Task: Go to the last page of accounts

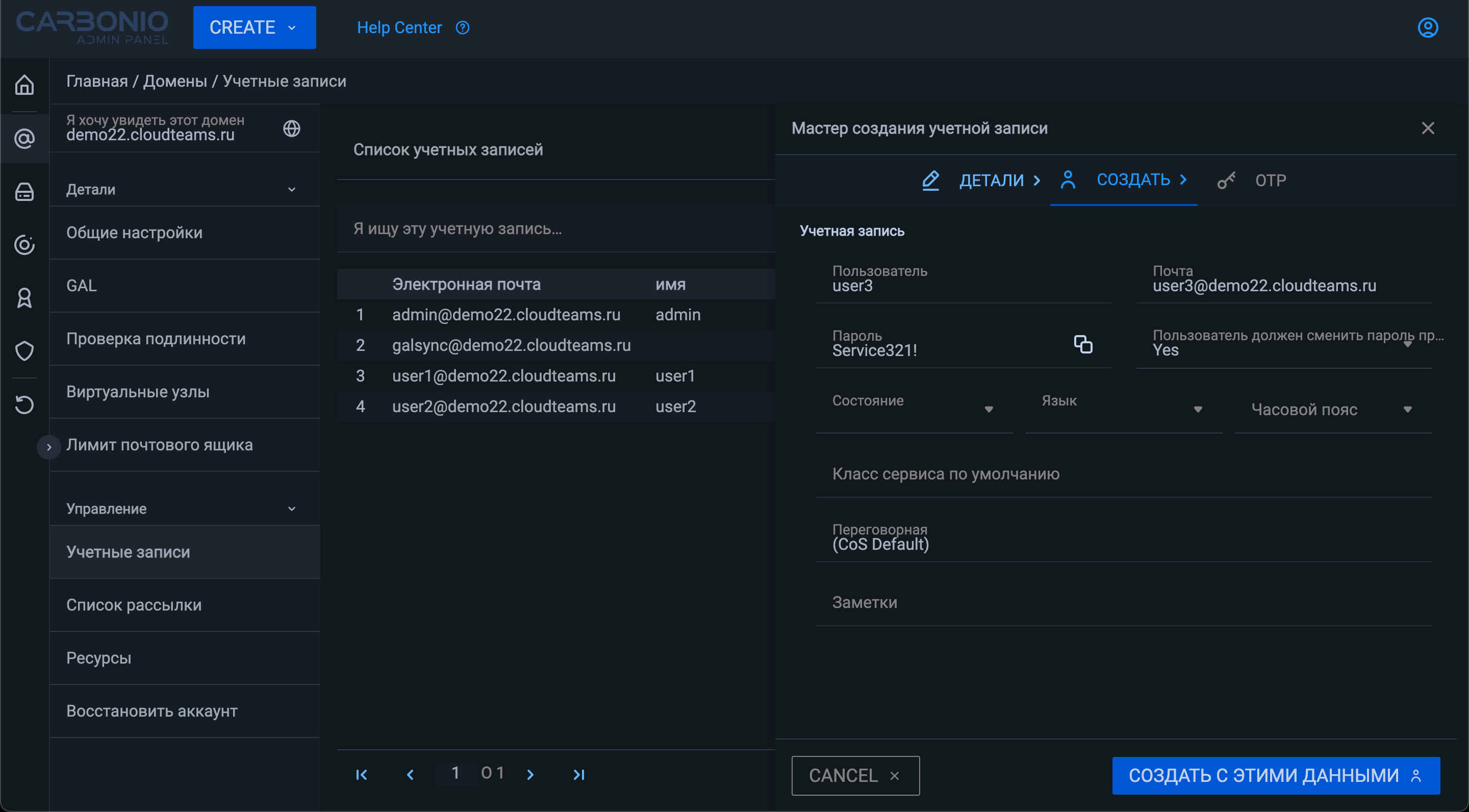Action: tap(579, 774)
